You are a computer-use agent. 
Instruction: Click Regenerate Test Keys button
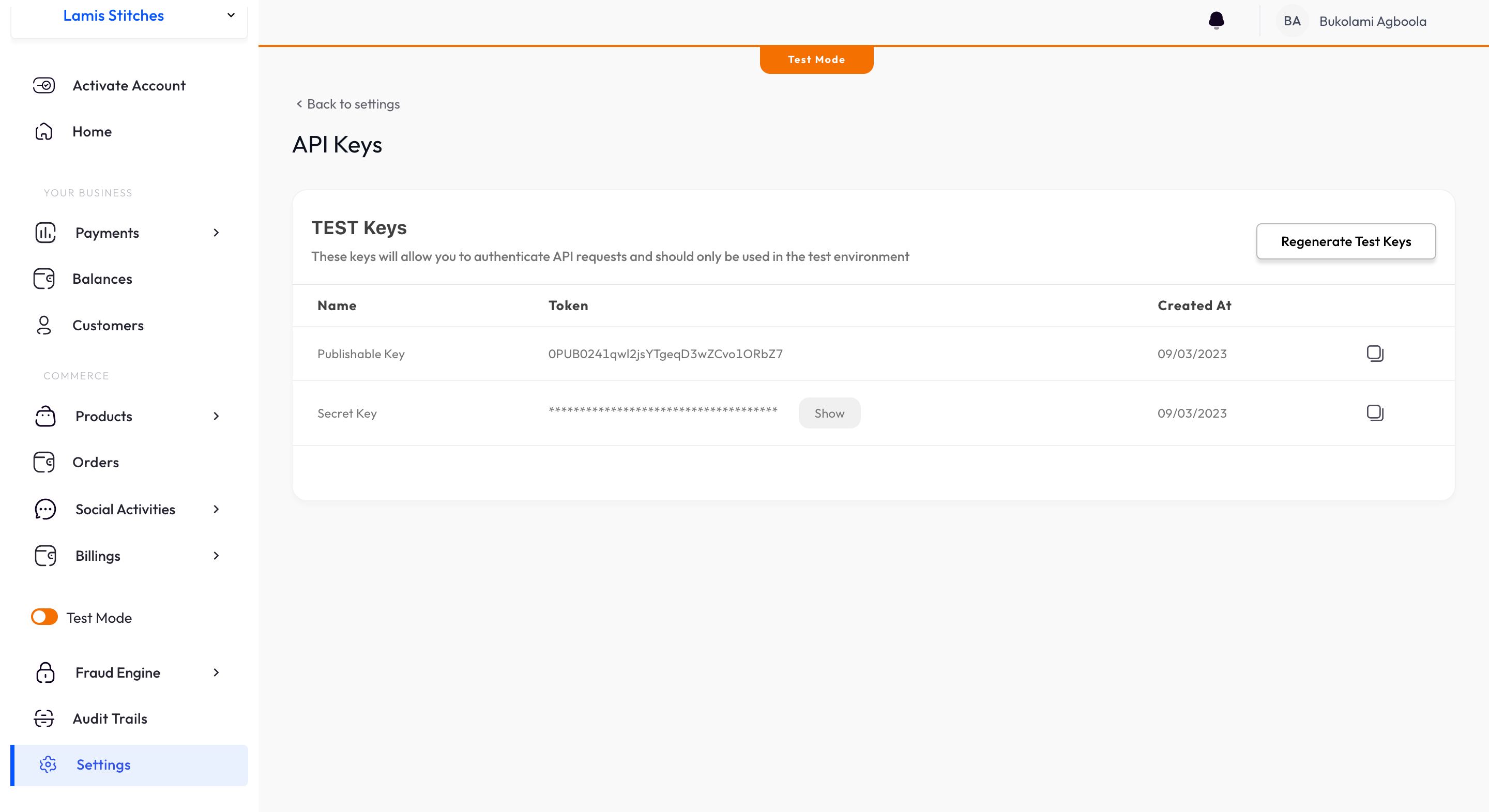pyautogui.click(x=1346, y=240)
